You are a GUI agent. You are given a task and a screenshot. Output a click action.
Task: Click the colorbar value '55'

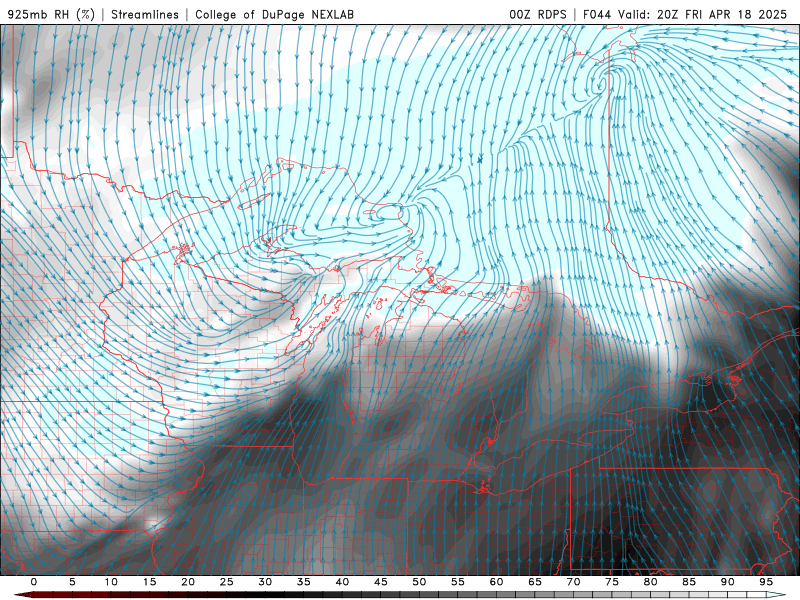(x=458, y=582)
